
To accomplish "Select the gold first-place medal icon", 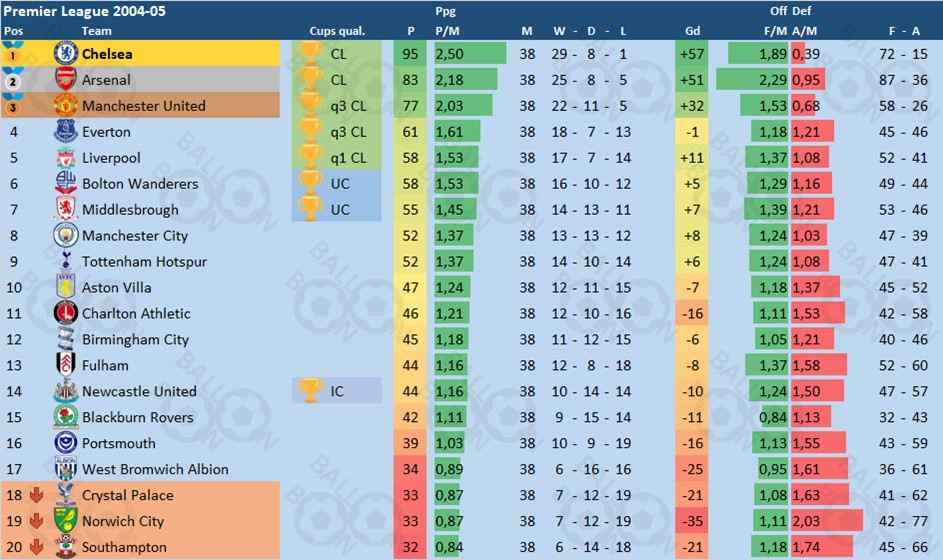I will [x=13, y=52].
